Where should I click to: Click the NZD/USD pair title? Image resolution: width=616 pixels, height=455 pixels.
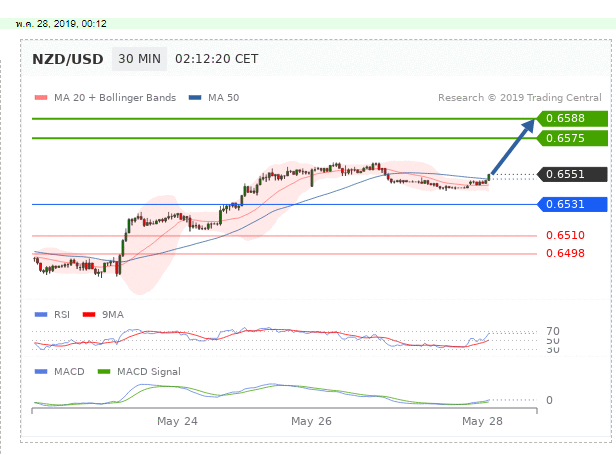68,59
